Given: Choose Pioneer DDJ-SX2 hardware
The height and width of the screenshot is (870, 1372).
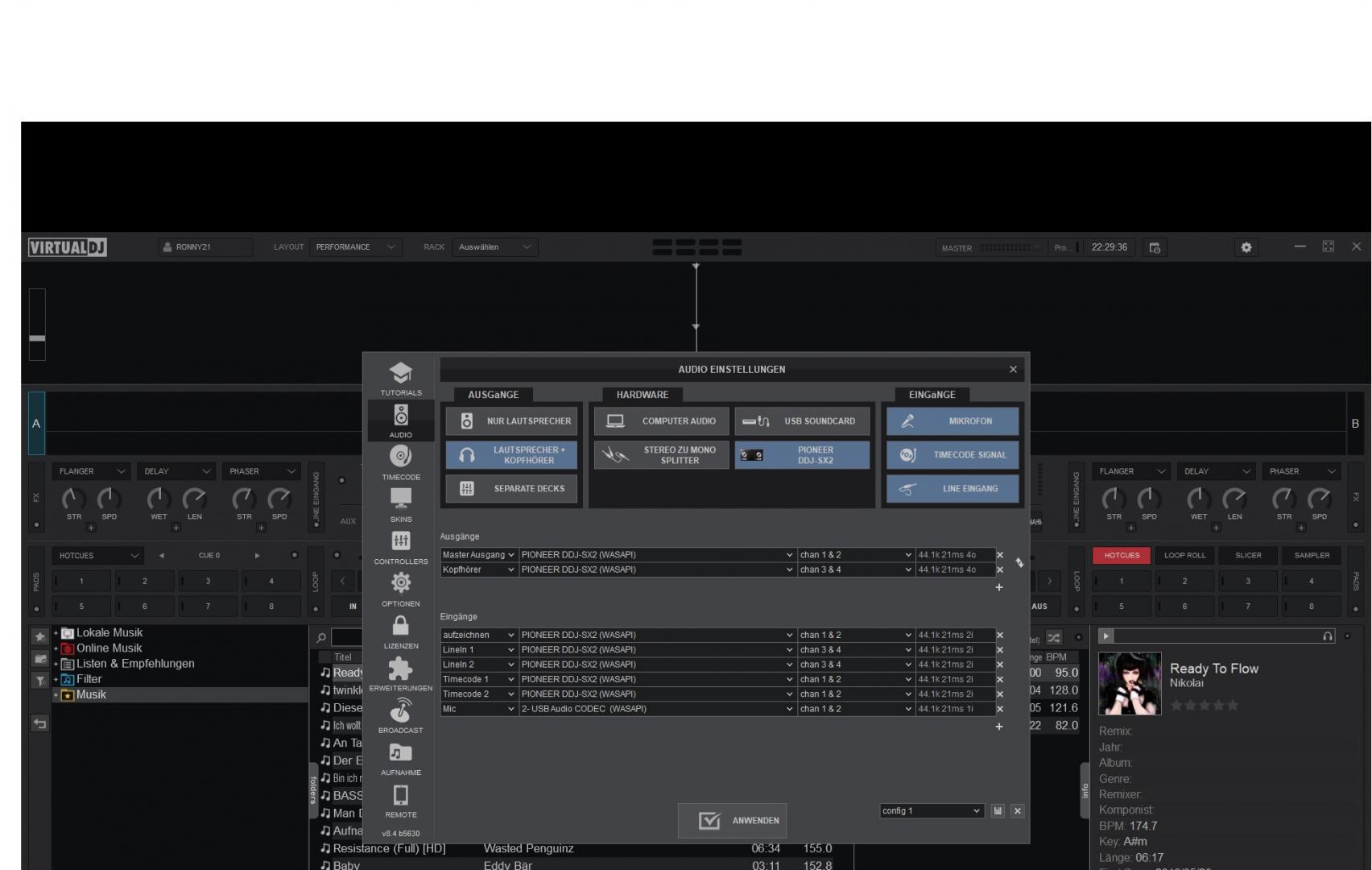Looking at the screenshot, I should pos(802,455).
